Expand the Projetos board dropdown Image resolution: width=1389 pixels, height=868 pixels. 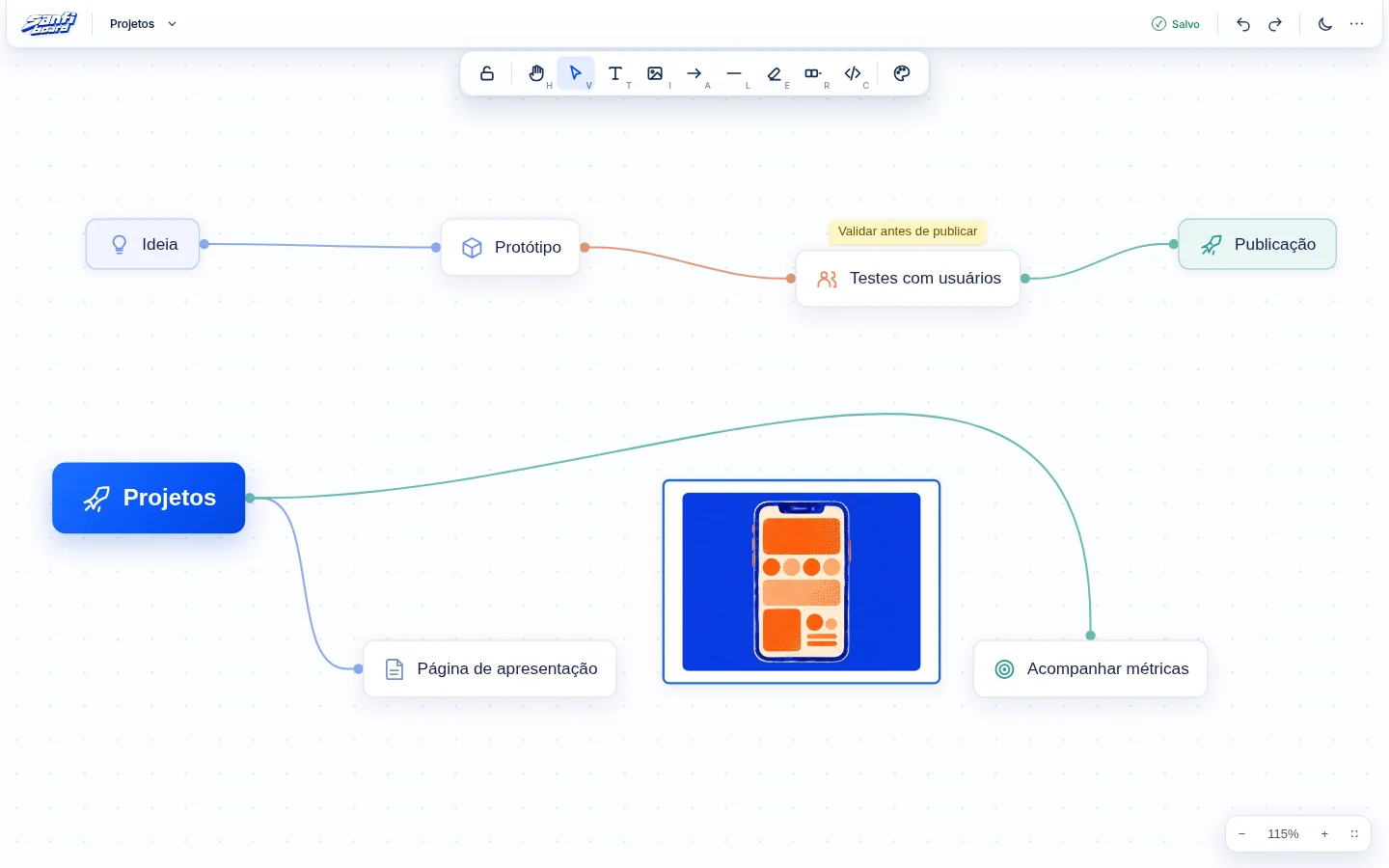point(144,24)
